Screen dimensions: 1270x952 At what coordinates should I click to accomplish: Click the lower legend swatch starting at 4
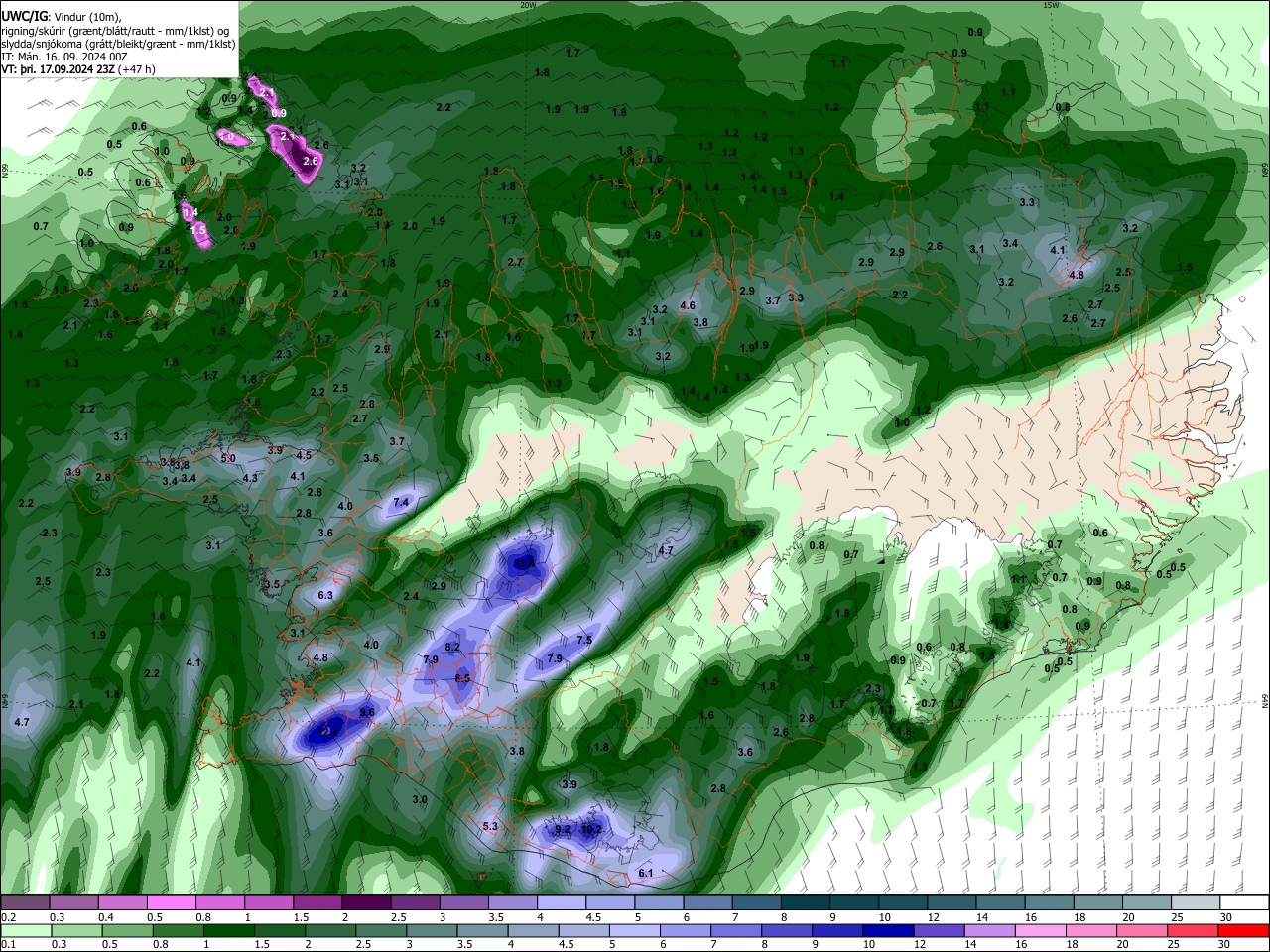click(x=532, y=930)
